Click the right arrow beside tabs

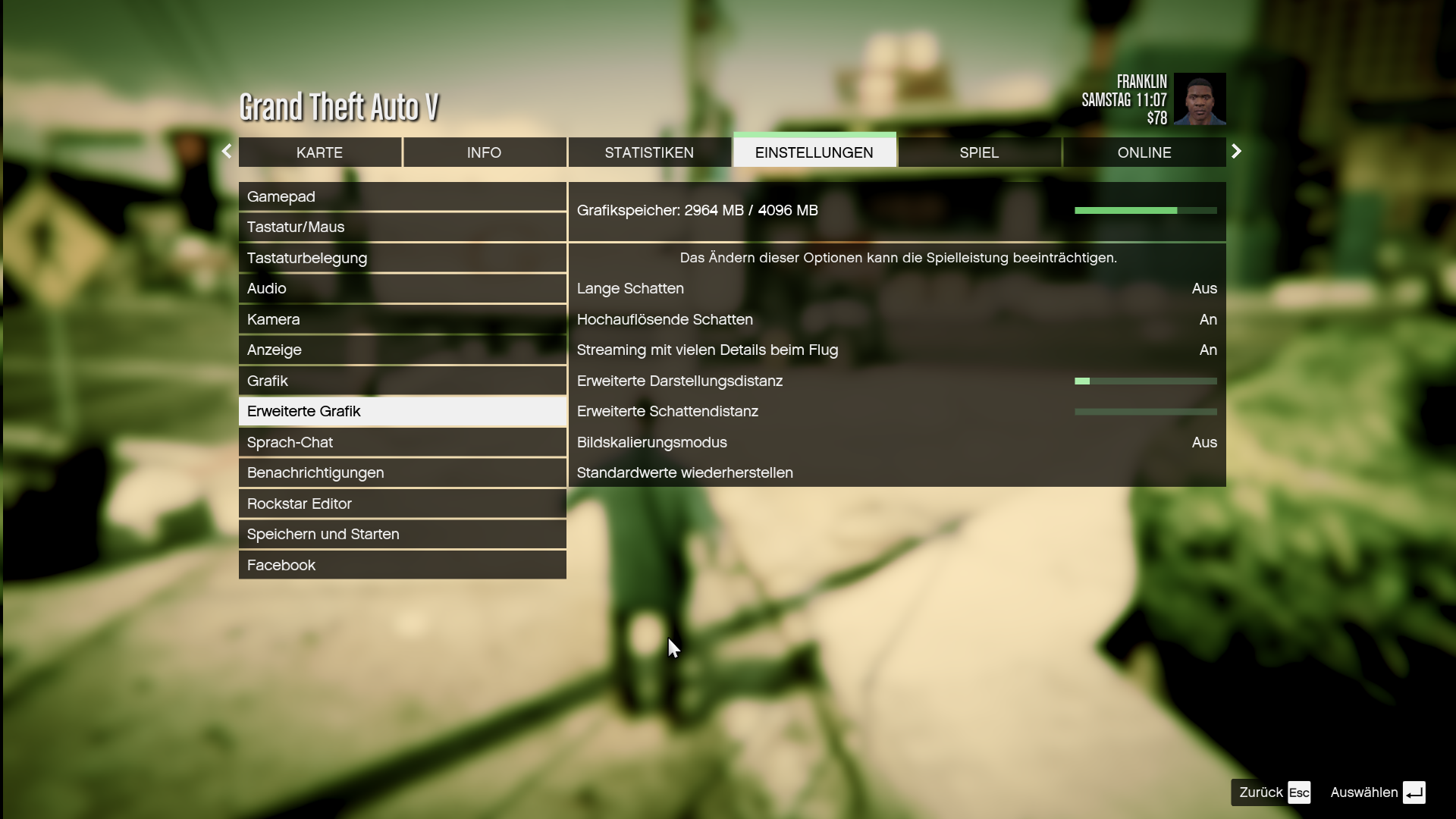pos(1236,152)
